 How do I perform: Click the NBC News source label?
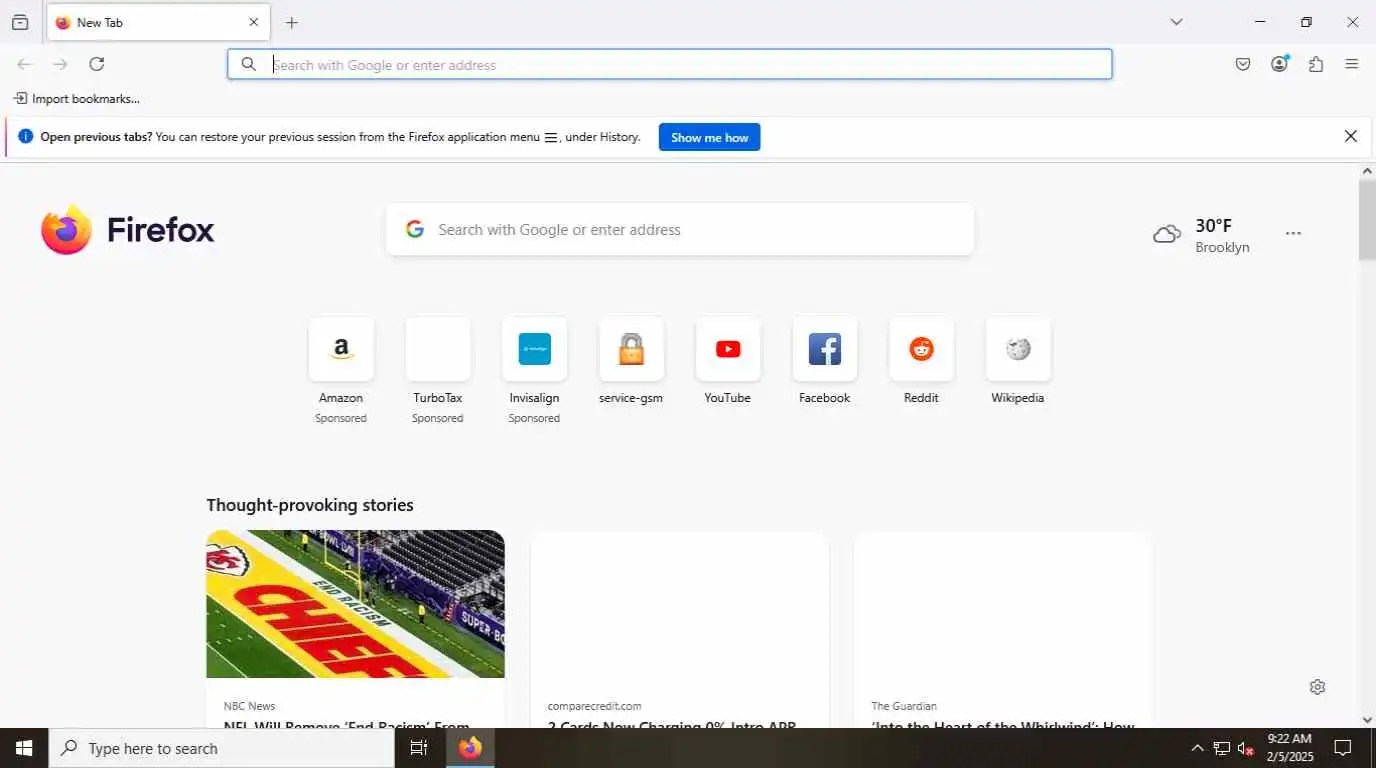[249, 706]
